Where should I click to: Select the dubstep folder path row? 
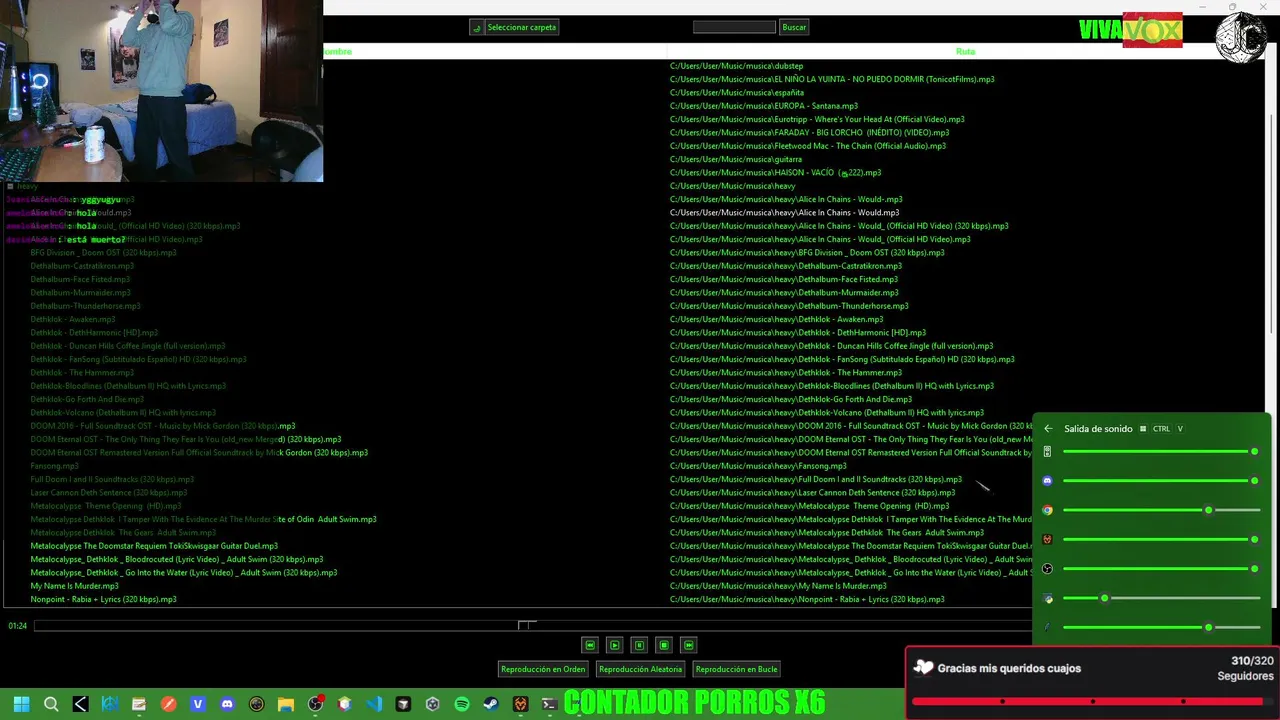tap(737, 66)
